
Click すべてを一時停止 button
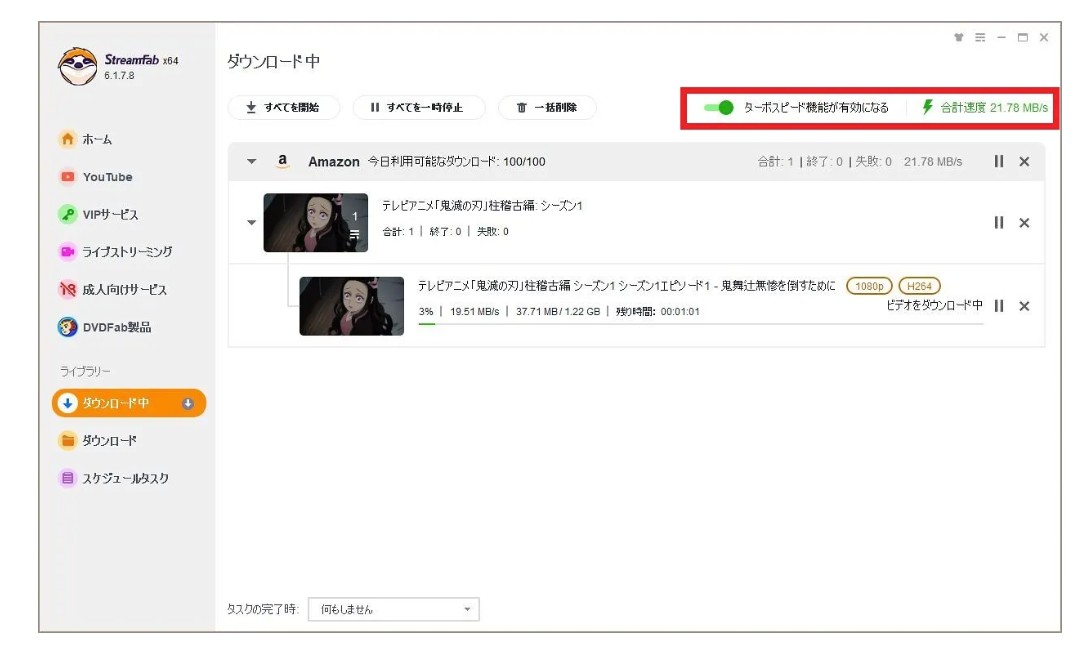[x=418, y=108]
